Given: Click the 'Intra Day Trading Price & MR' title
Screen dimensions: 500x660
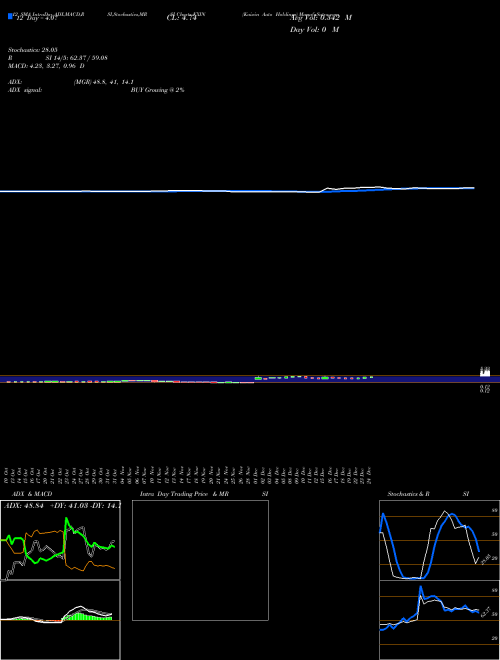Looking at the screenshot, I should 185,494.
